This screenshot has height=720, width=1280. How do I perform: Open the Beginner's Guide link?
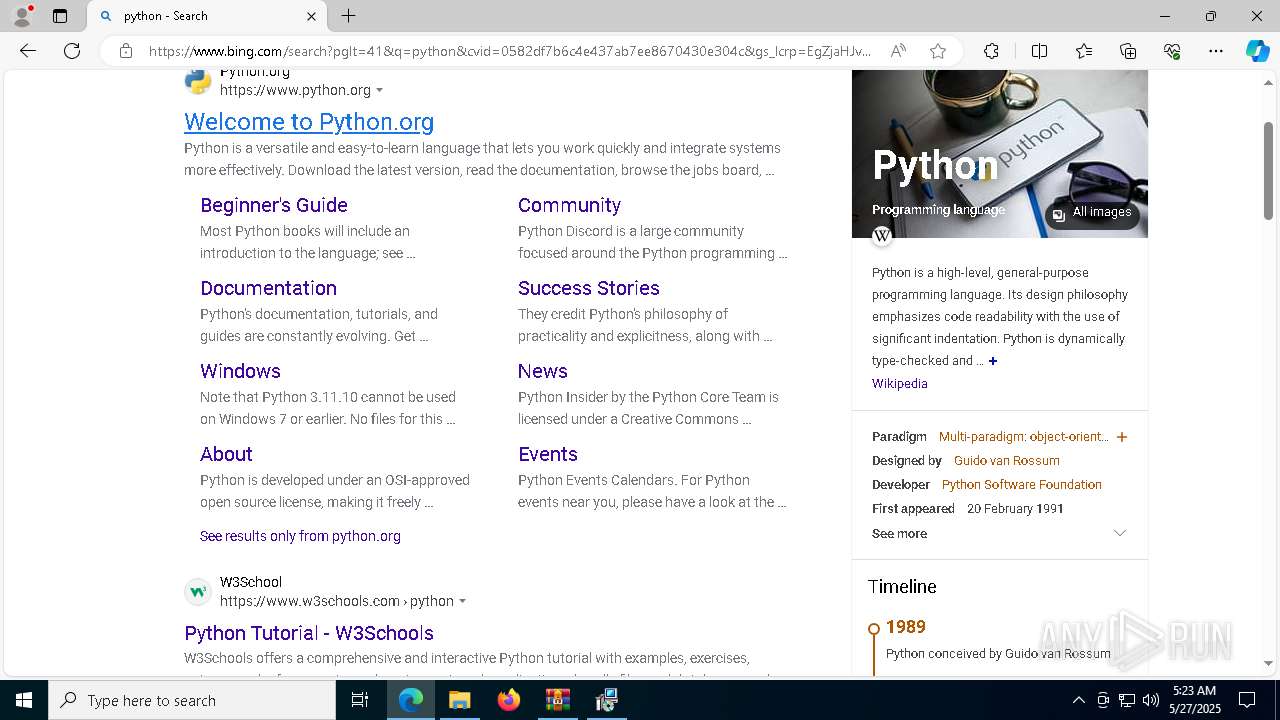point(274,205)
